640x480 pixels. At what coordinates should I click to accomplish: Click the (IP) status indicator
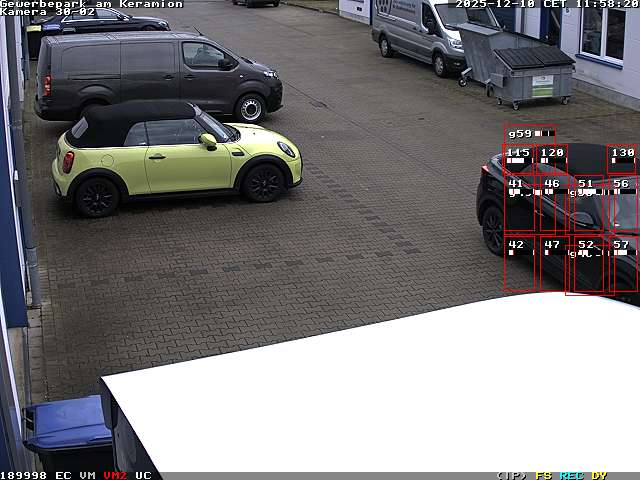click(x=512, y=475)
